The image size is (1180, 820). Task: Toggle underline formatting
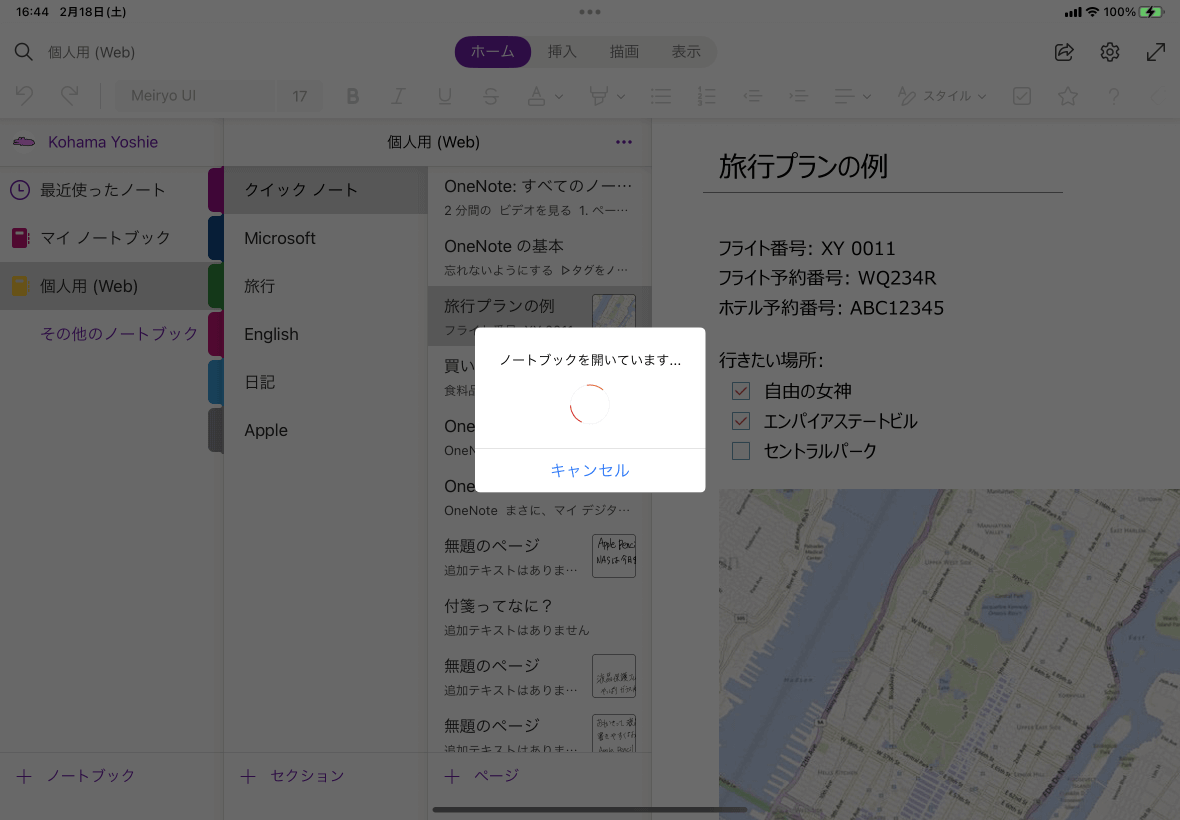(445, 96)
